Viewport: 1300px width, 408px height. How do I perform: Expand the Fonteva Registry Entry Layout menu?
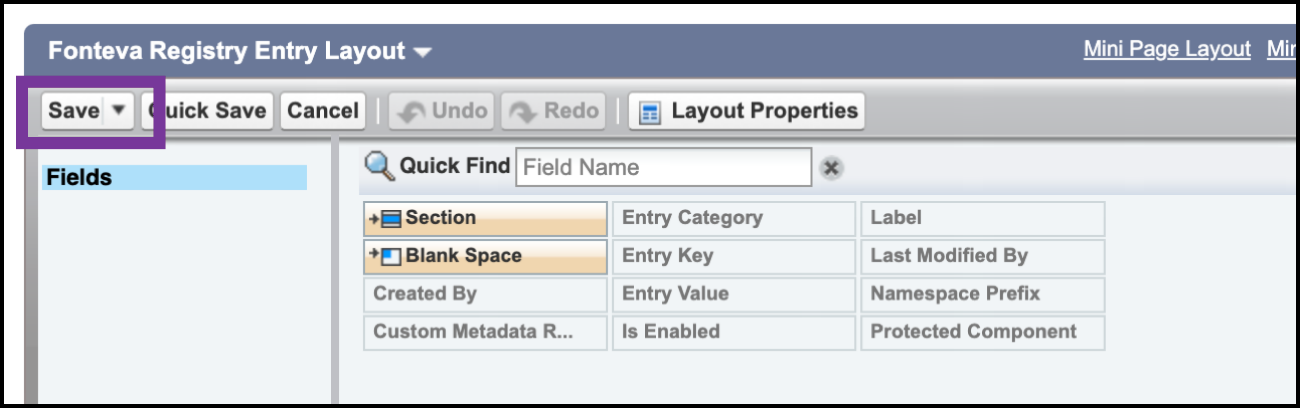click(423, 52)
